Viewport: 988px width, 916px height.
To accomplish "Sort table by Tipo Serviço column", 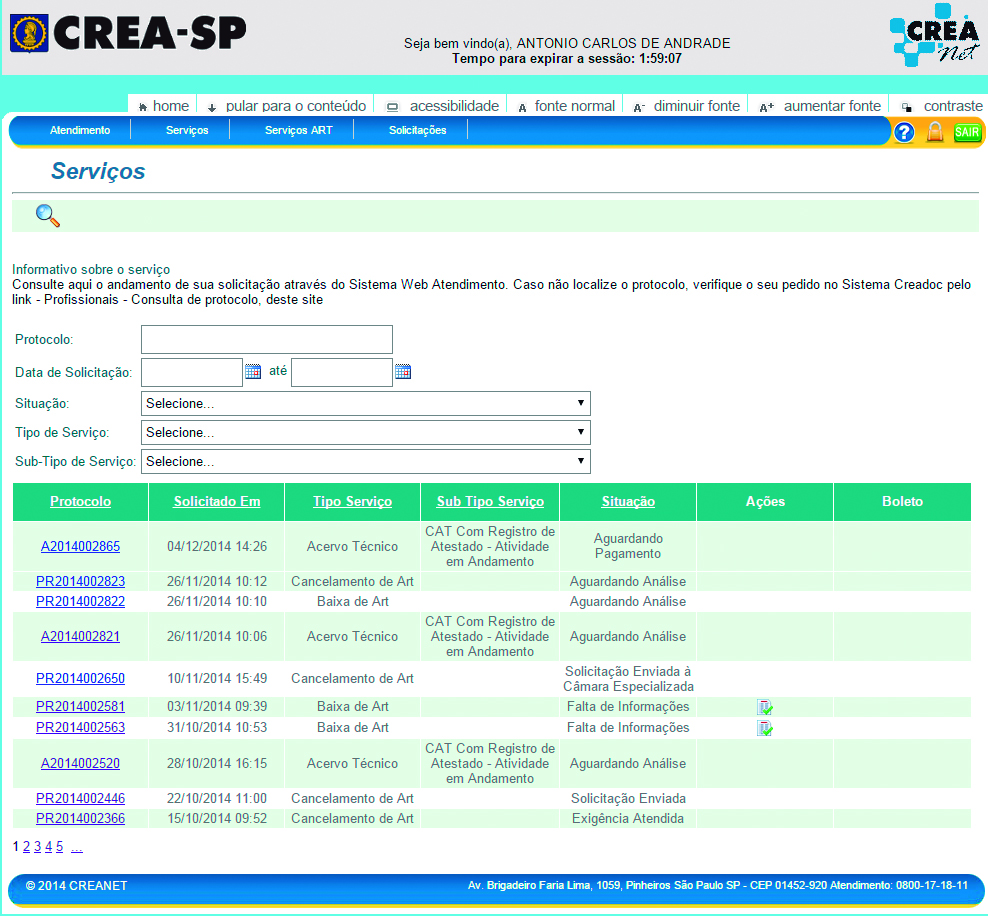I will tap(352, 501).
